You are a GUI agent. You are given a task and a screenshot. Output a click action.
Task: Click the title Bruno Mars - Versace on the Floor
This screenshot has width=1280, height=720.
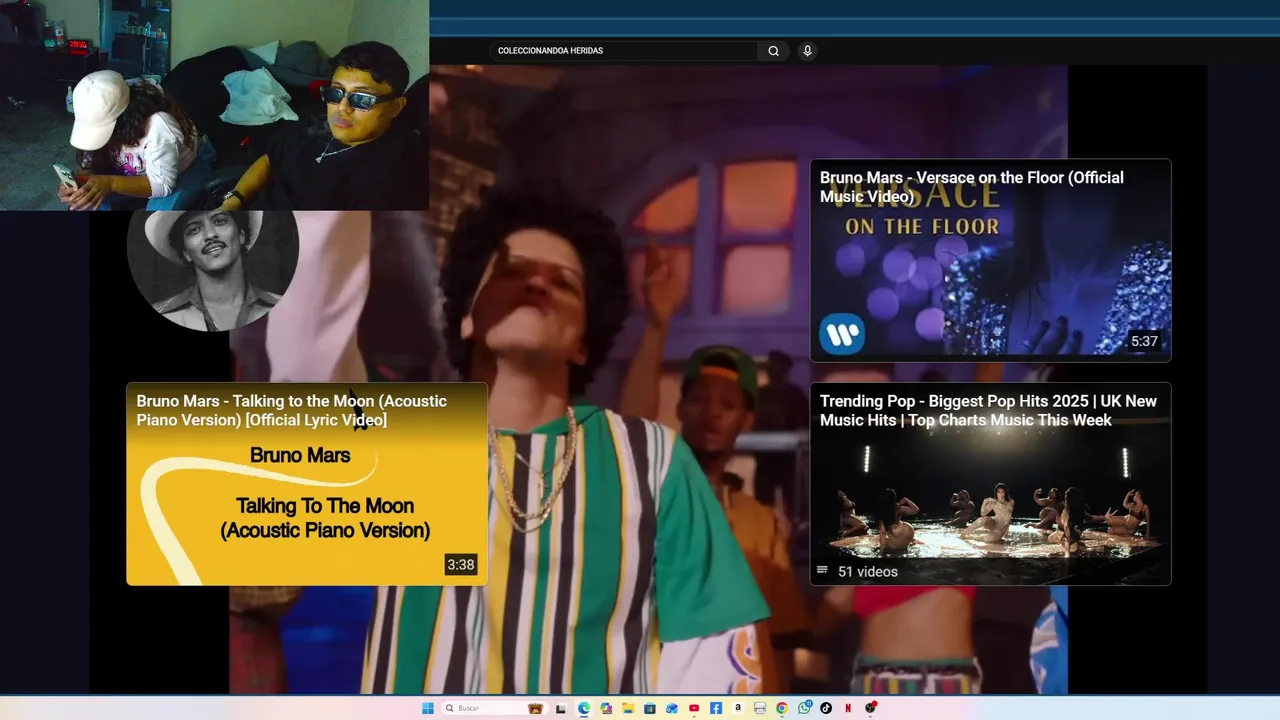972,187
